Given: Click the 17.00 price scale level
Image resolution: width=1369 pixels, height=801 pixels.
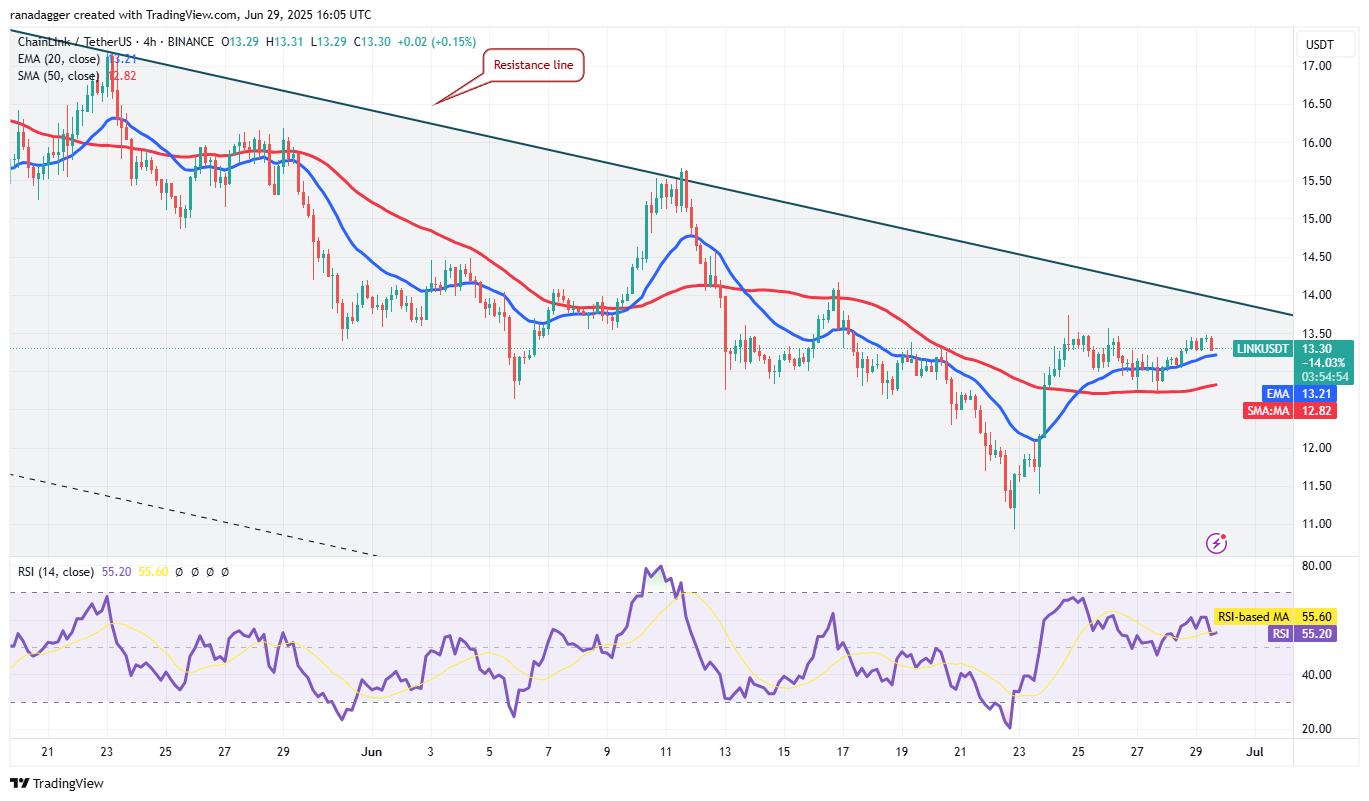Looking at the screenshot, I should point(1316,66).
